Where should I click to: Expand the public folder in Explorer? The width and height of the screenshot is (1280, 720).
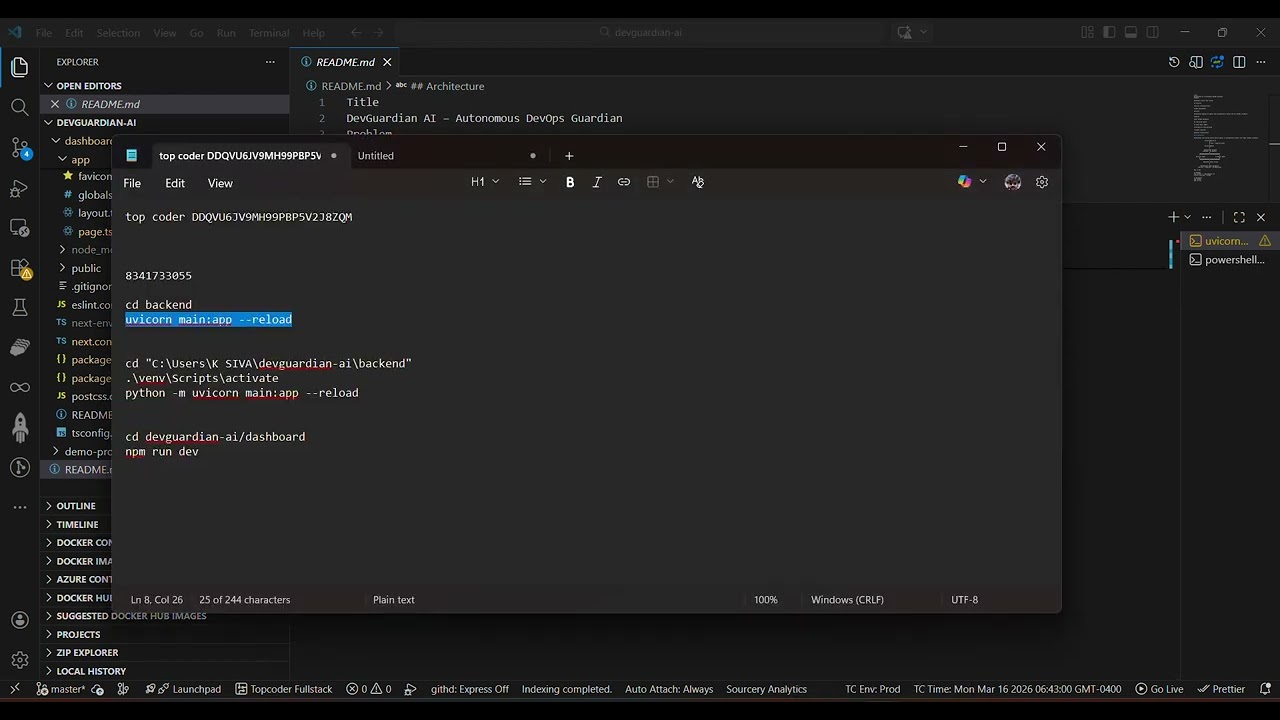pos(86,268)
